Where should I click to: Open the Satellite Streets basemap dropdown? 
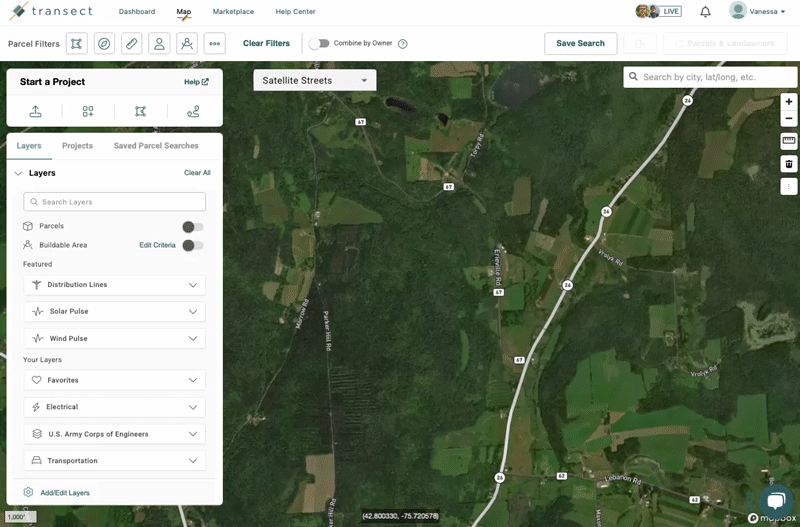click(315, 80)
